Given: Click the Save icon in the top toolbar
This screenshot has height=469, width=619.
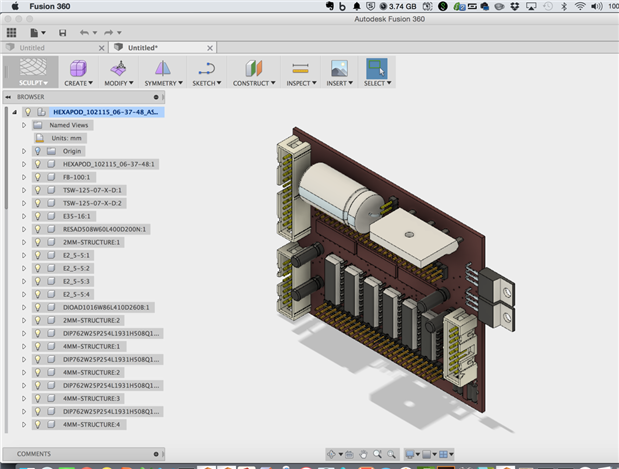Looking at the screenshot, I should click(63, 33).
